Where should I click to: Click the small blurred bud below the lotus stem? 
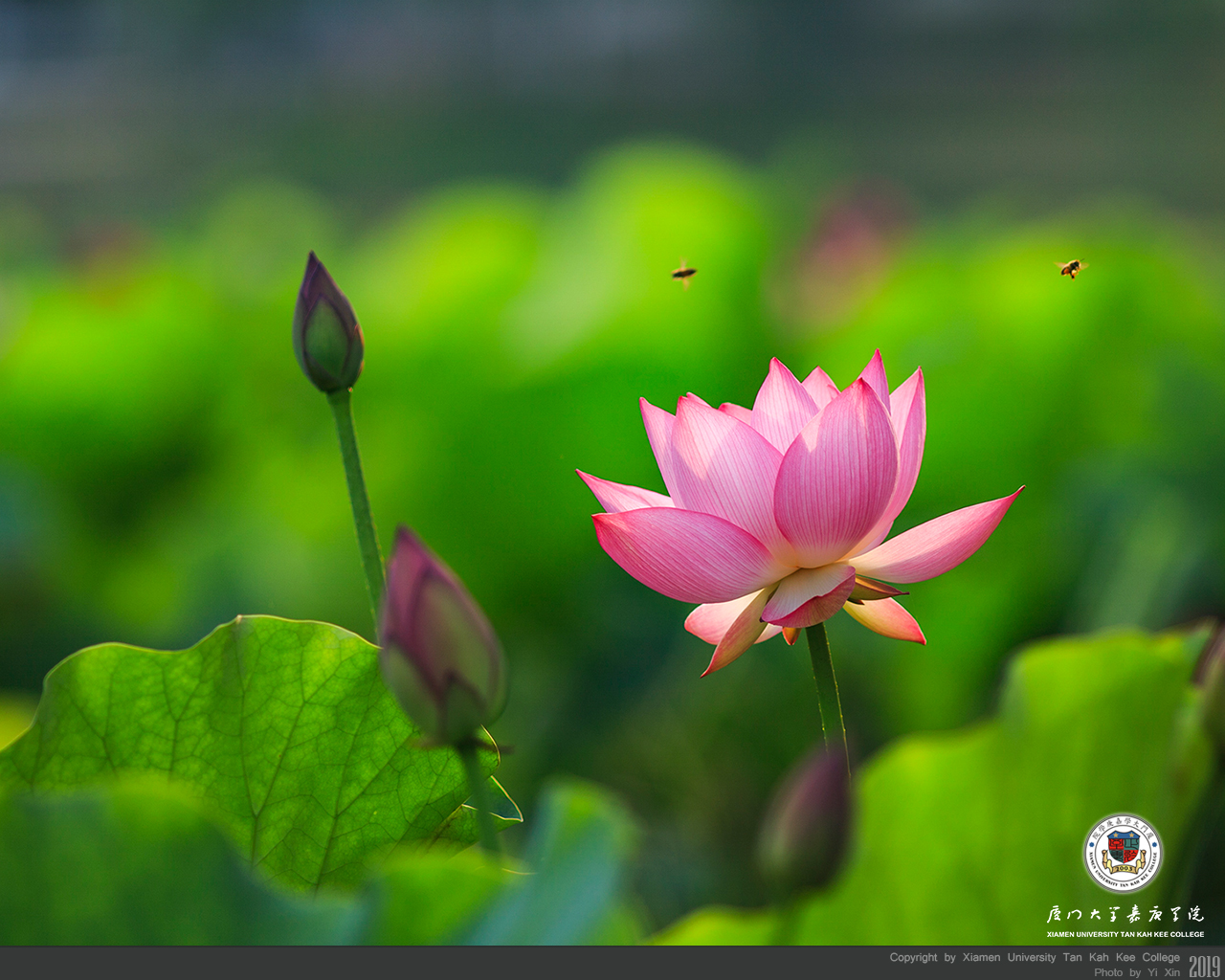tap(806, 823)
